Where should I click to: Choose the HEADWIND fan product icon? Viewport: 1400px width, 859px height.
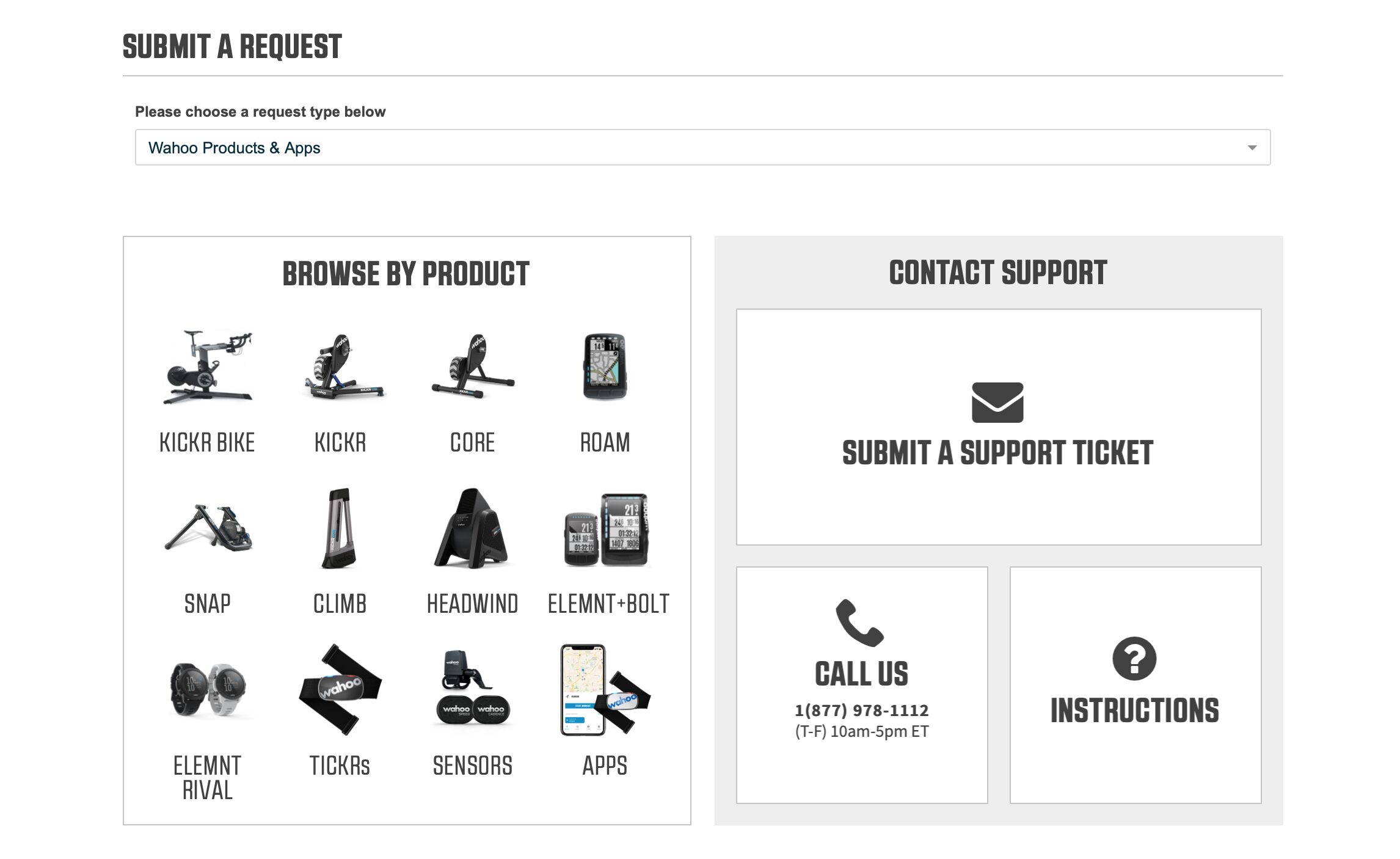(471, 528)
